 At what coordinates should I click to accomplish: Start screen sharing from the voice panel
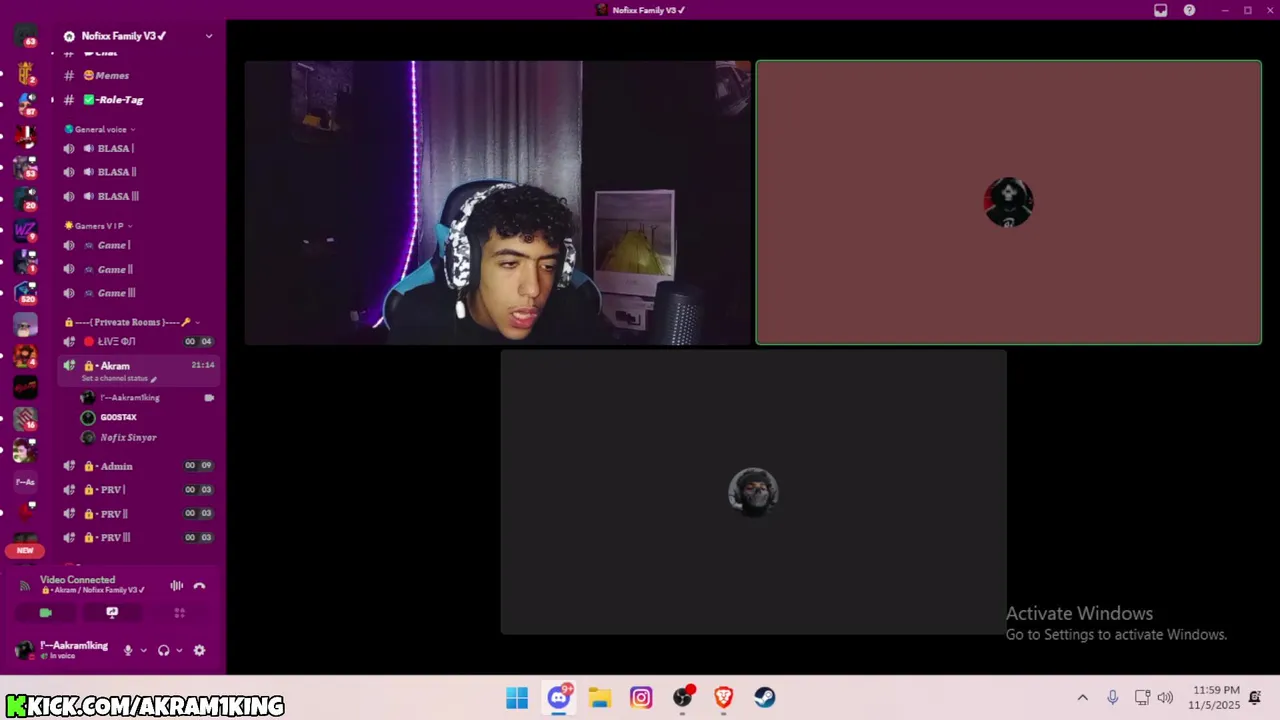112,612
